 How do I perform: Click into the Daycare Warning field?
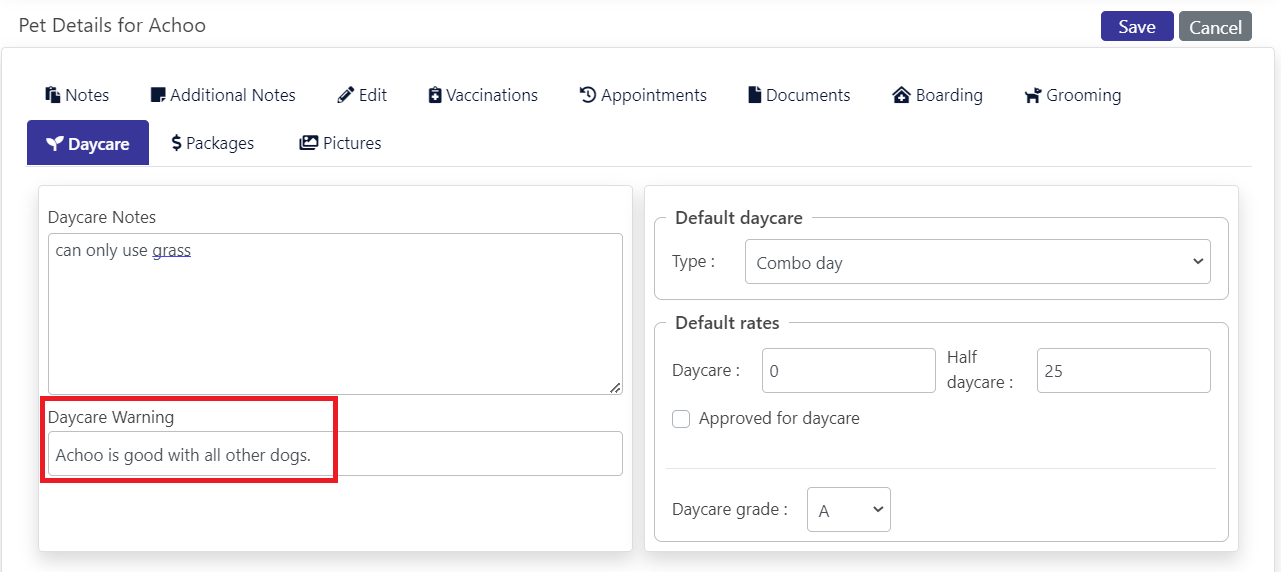click(x=335, y=454)
